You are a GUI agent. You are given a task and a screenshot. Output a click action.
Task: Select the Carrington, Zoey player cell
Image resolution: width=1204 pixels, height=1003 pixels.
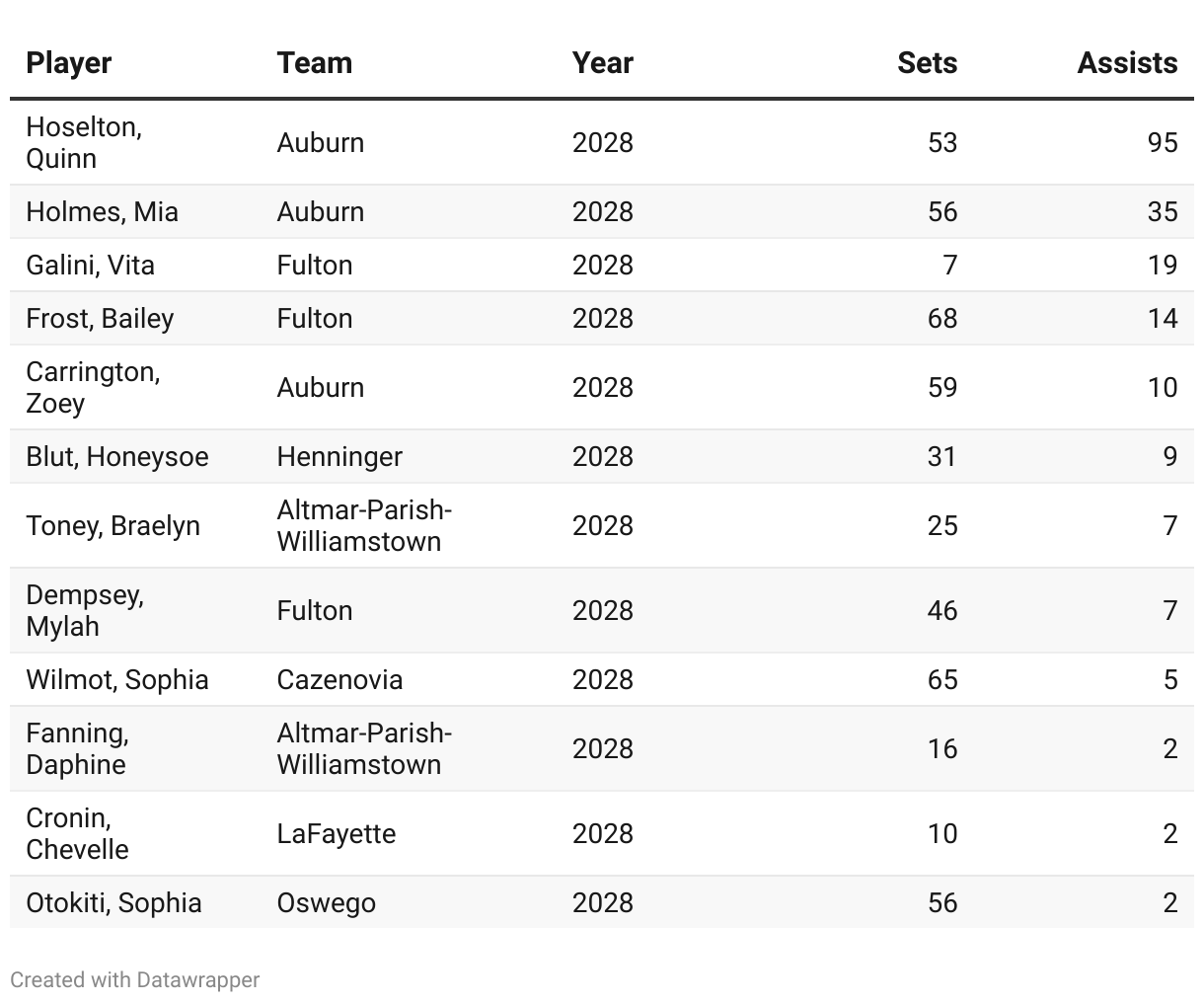(x=93, y=387)
